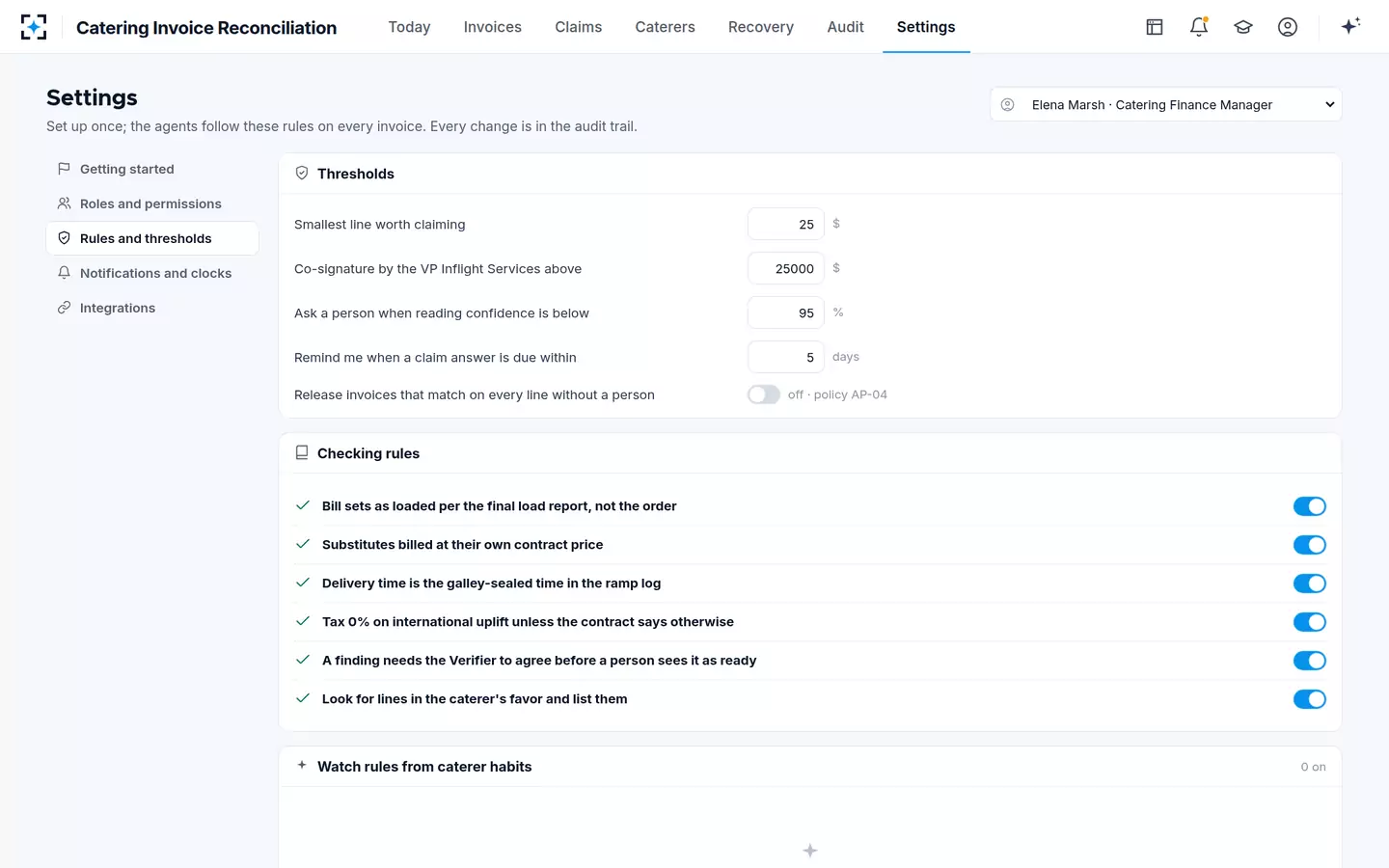Click the Checking rules book icon
This screenshot has width=1389, height=868.
point(302,453)
